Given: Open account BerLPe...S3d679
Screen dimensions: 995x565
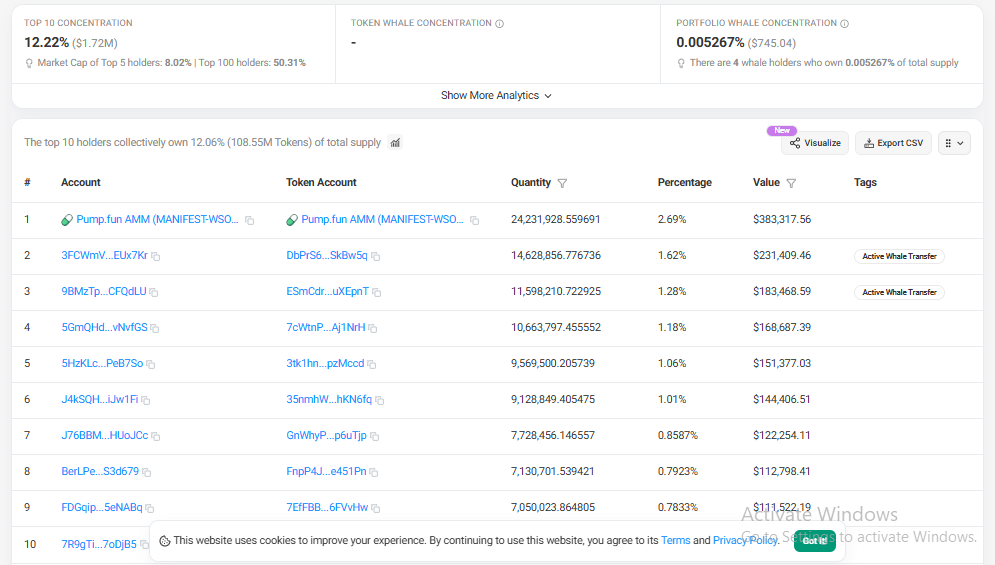Looking at the screenshot, I should tap(100, 471).
